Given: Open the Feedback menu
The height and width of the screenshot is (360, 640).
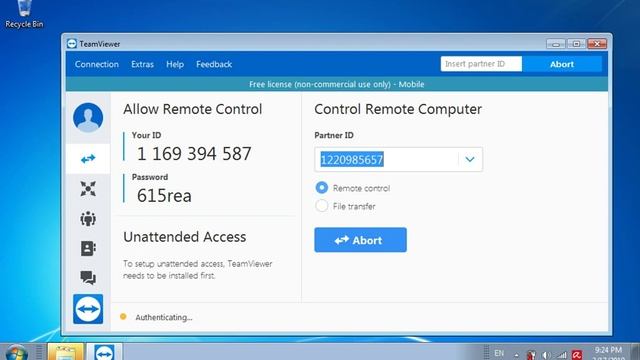Looking at the screenshot, I should point(214,64).
